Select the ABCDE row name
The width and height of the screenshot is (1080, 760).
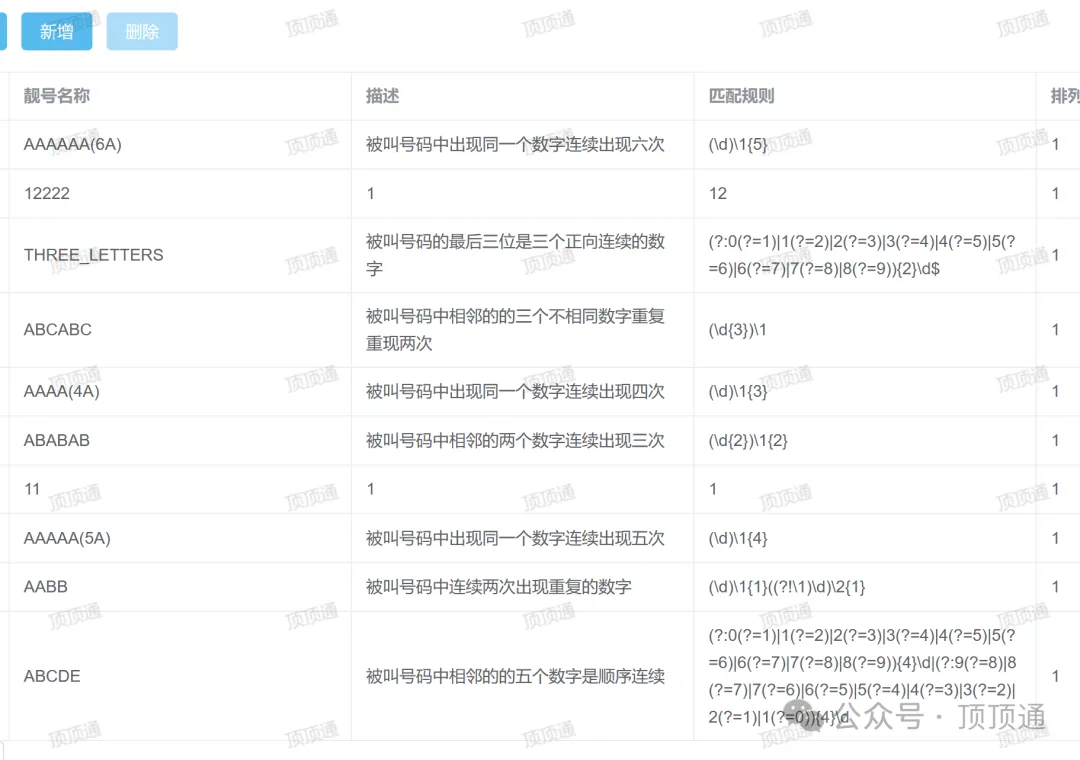(52, 676)
